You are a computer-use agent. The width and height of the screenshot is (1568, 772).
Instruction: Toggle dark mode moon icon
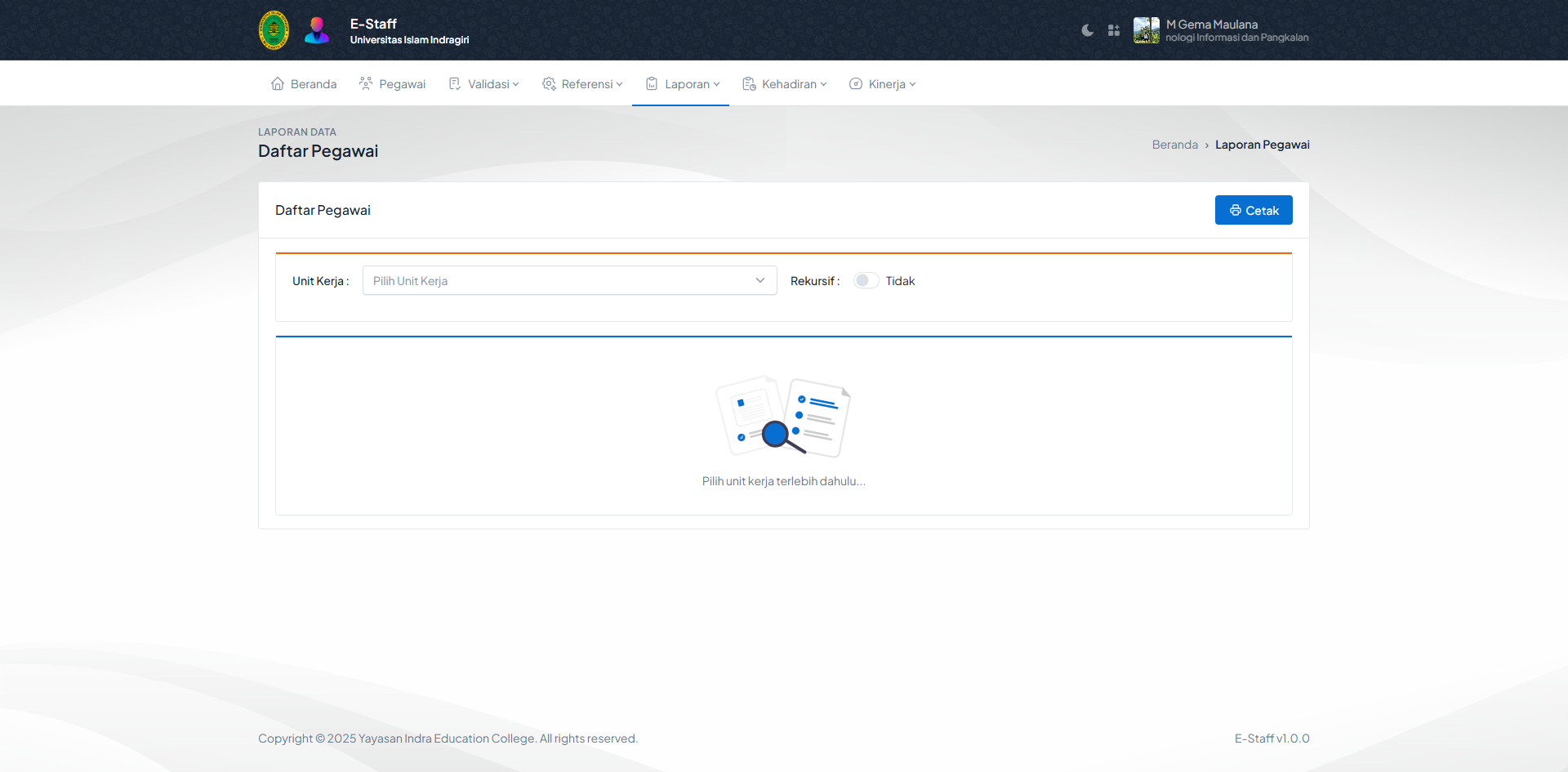pos(1087,30)
